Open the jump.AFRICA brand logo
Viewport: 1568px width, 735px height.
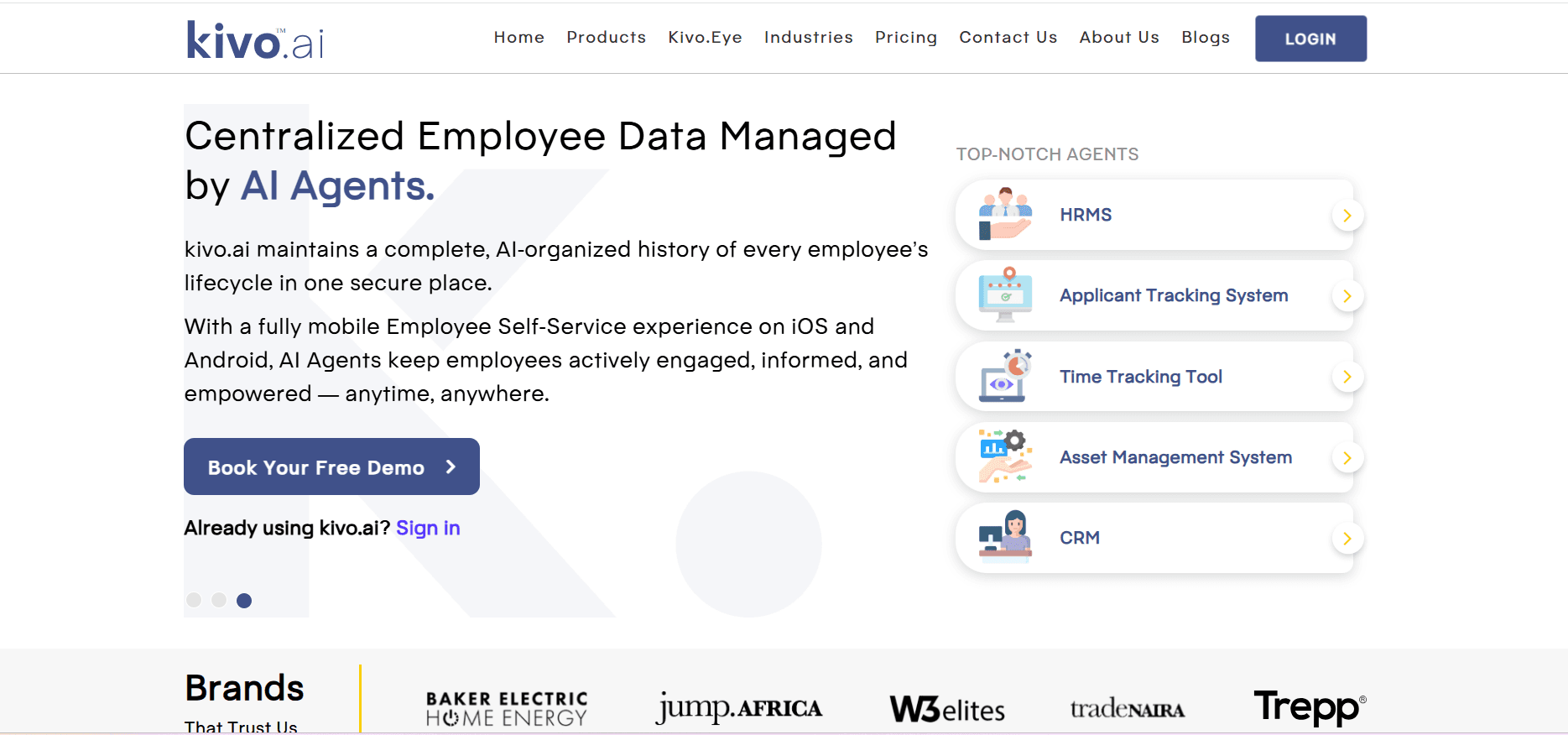coord(739,709)
